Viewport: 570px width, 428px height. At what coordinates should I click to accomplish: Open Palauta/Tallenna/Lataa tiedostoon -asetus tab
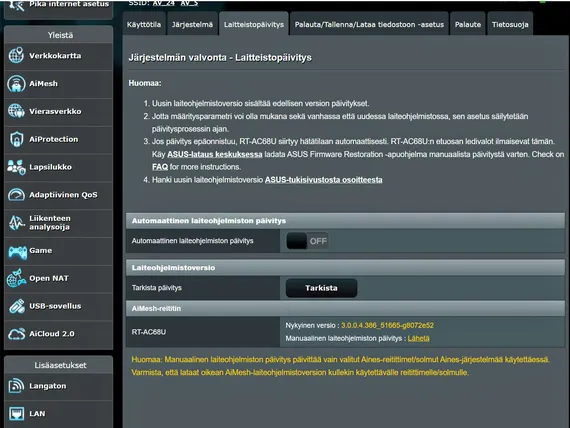coord(369,24)
